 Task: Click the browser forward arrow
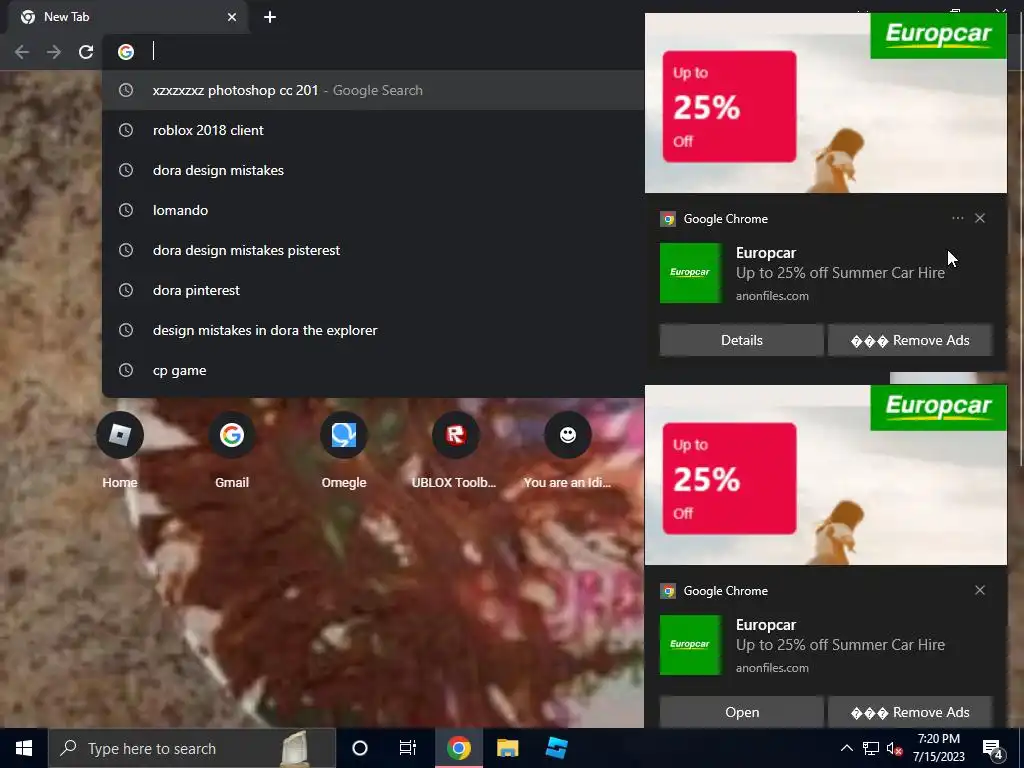click(x=54, y=52)
